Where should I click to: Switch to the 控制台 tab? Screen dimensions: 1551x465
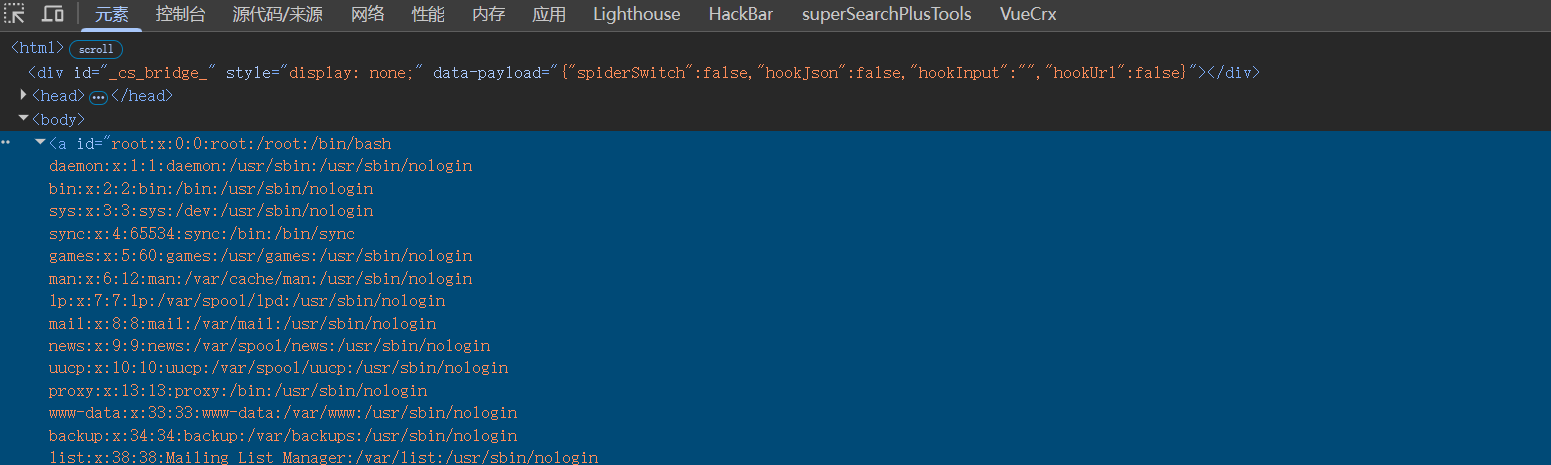tap(180, 14)
